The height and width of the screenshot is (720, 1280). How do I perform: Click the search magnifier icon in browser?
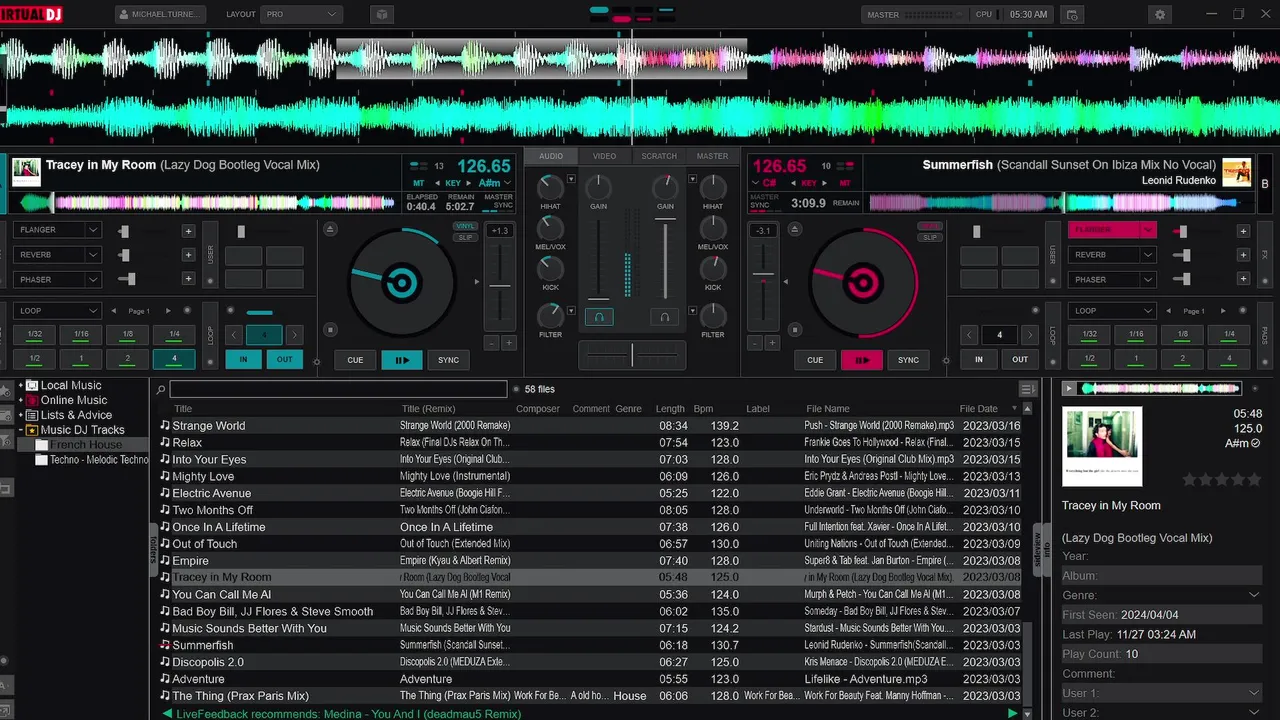tap(161, 390)
